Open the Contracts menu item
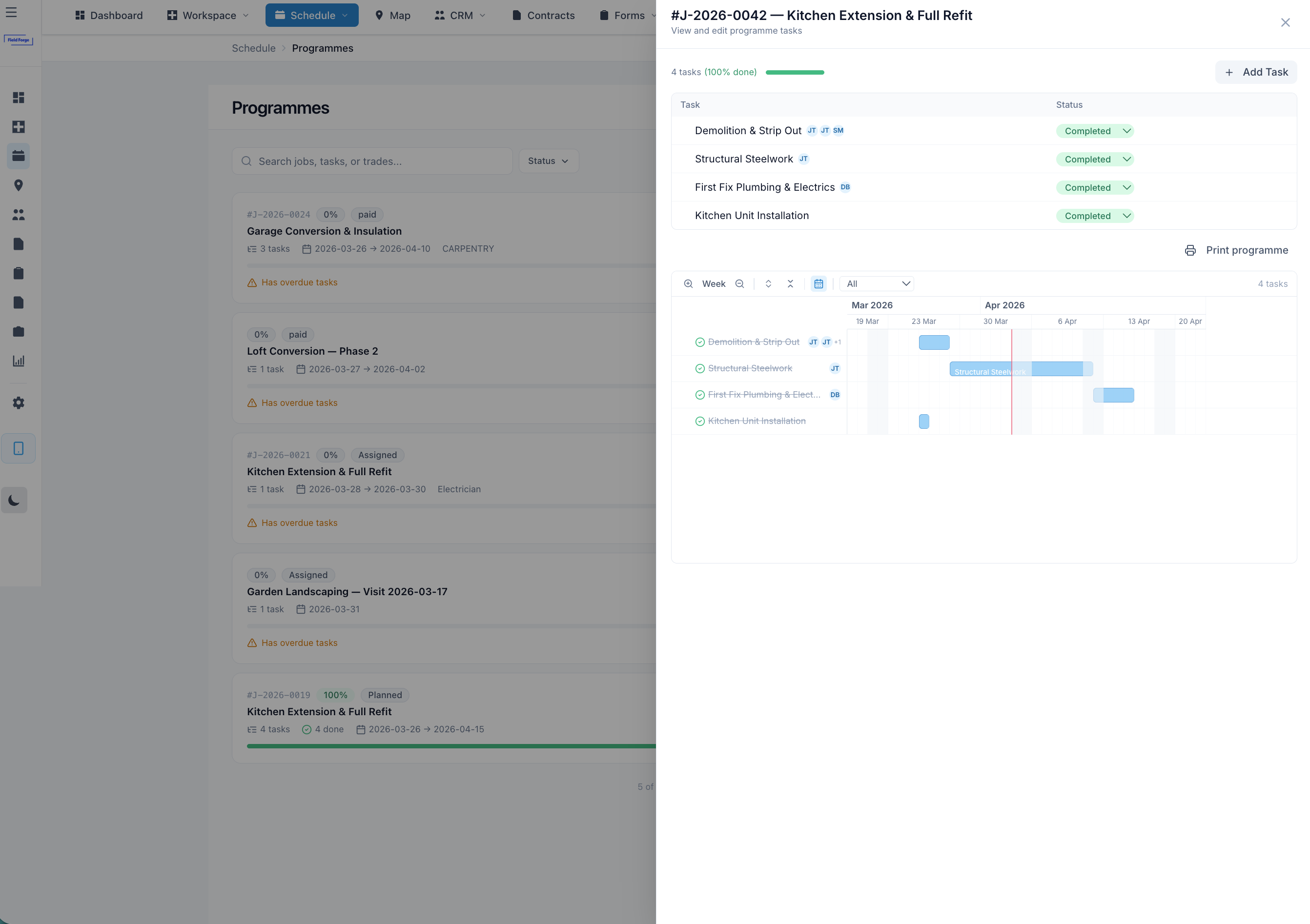Viewport: 1310px width, 924px height. click(543, 16)
